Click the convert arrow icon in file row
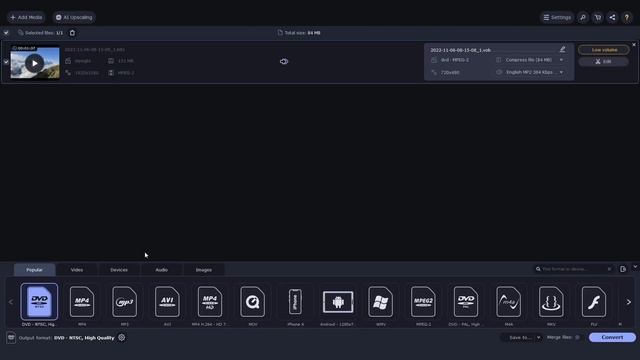Screen dimensions: 640x360 [284, 62]
